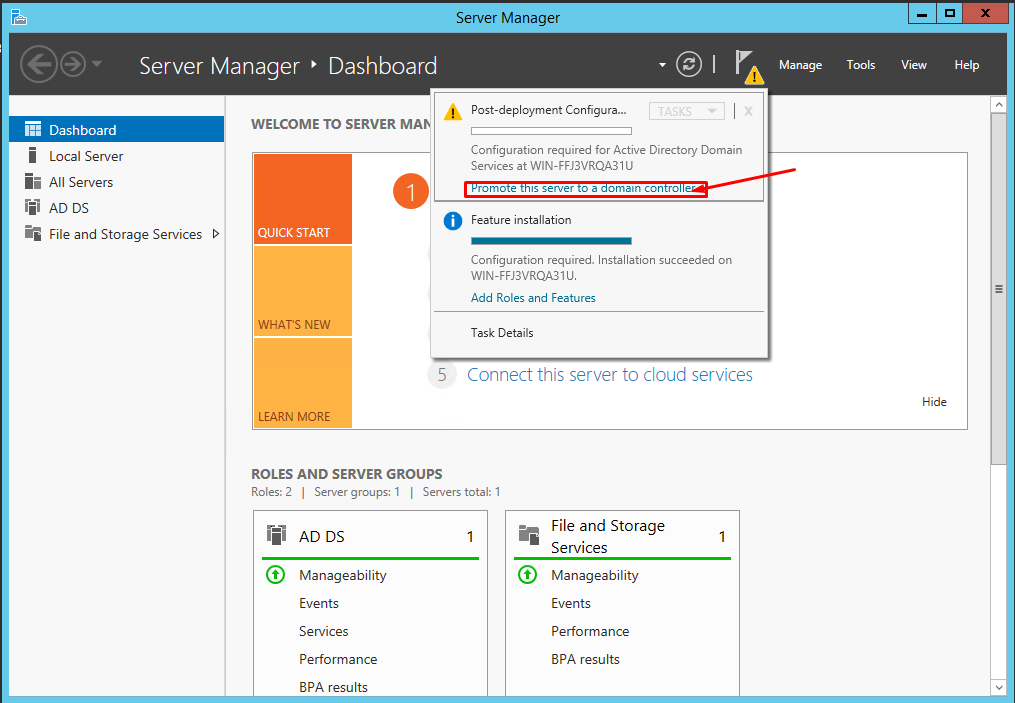Click green Manageability icon in File and Storage tile

pos(528,574)
